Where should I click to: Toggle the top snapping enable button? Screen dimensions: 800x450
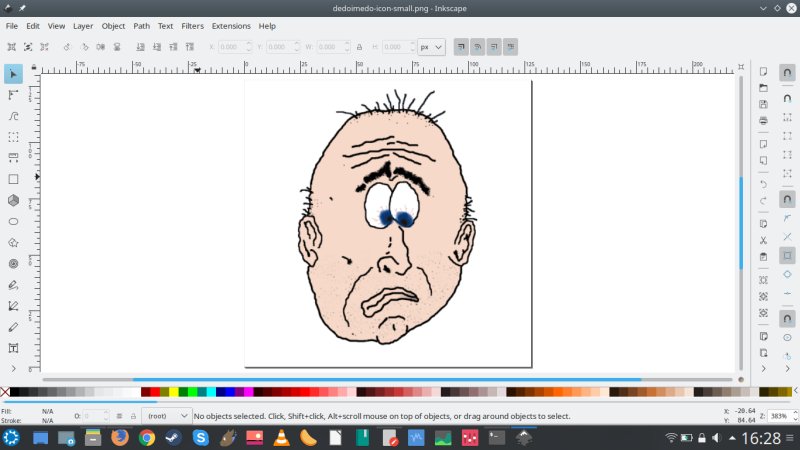coord(788,73)
